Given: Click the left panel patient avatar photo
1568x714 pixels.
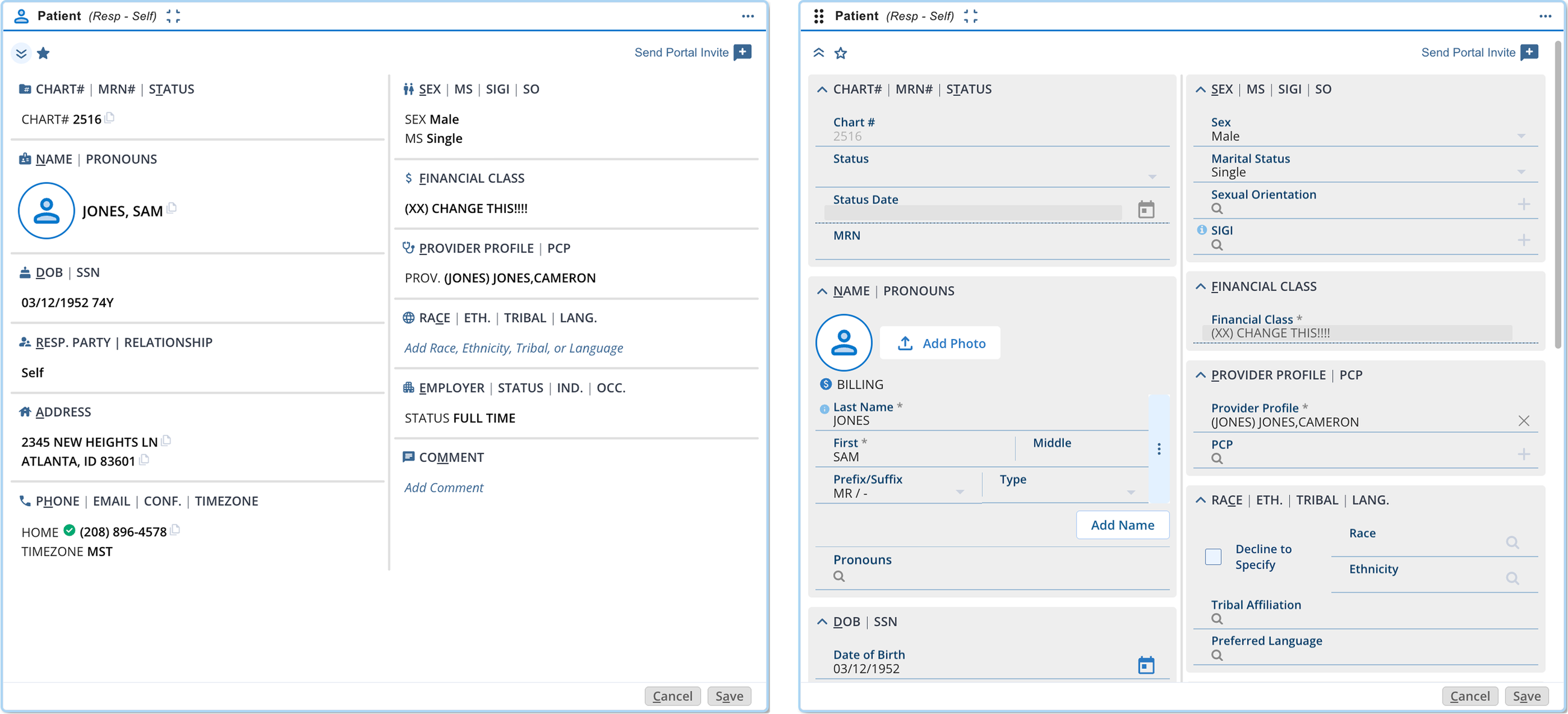Looking at the screenshot, I should tap(46, 210).
